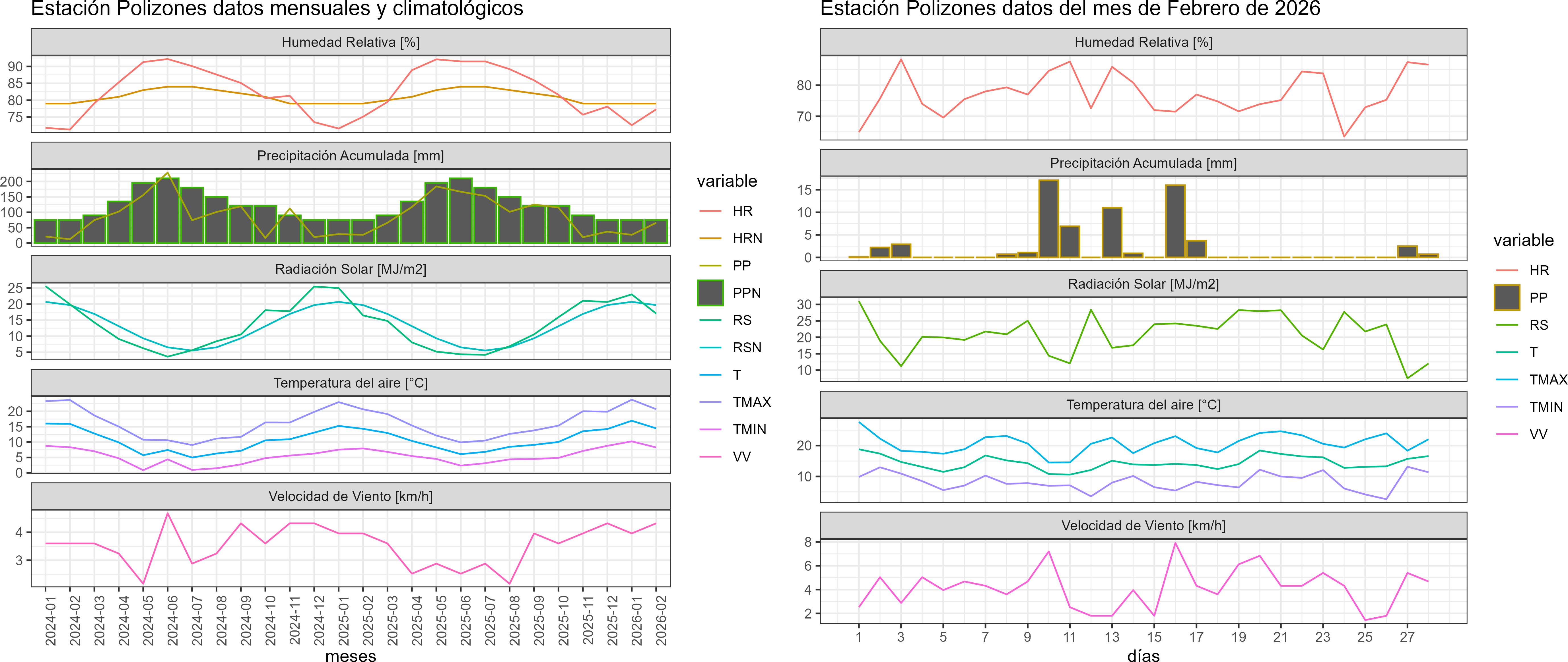Click the Febrero de 2026 chart title
The width and height of the screenshot is (1568, 662).
coord(1070,9)
